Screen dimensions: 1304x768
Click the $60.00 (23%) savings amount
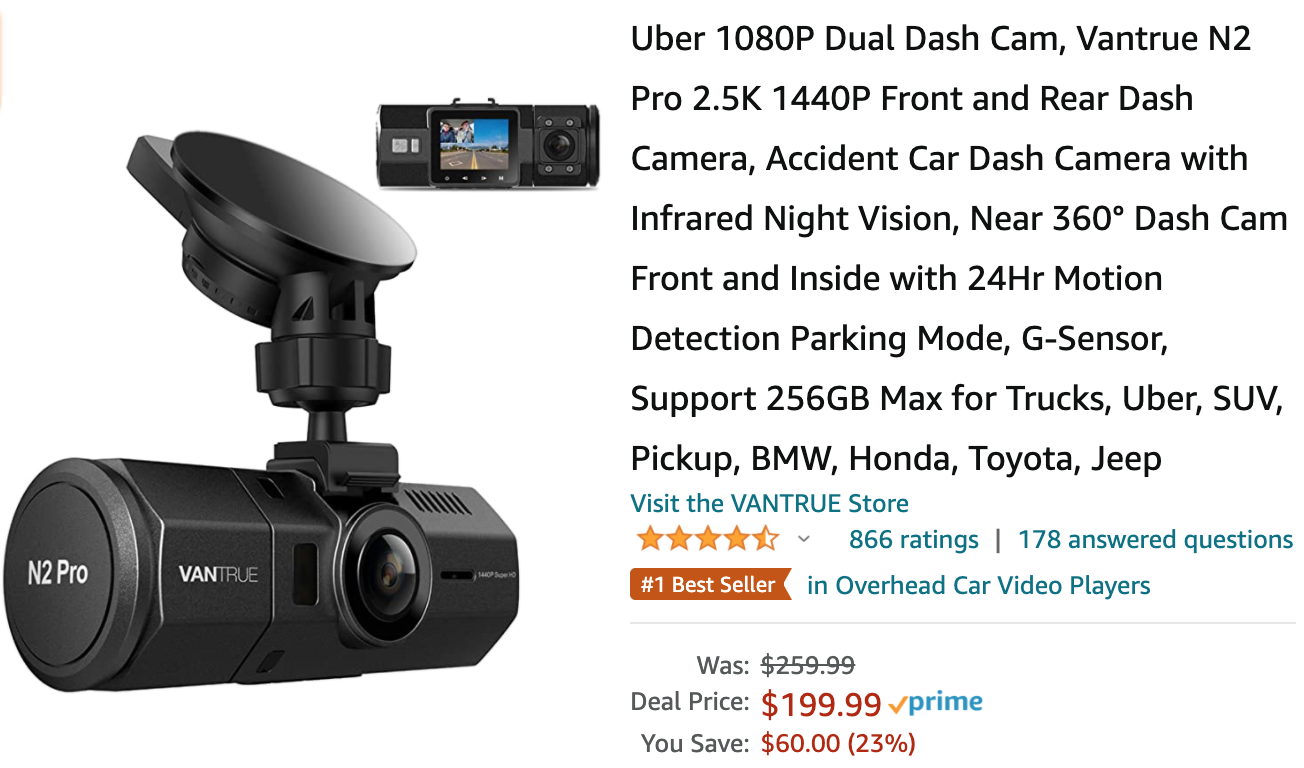[x=838, y=743]
